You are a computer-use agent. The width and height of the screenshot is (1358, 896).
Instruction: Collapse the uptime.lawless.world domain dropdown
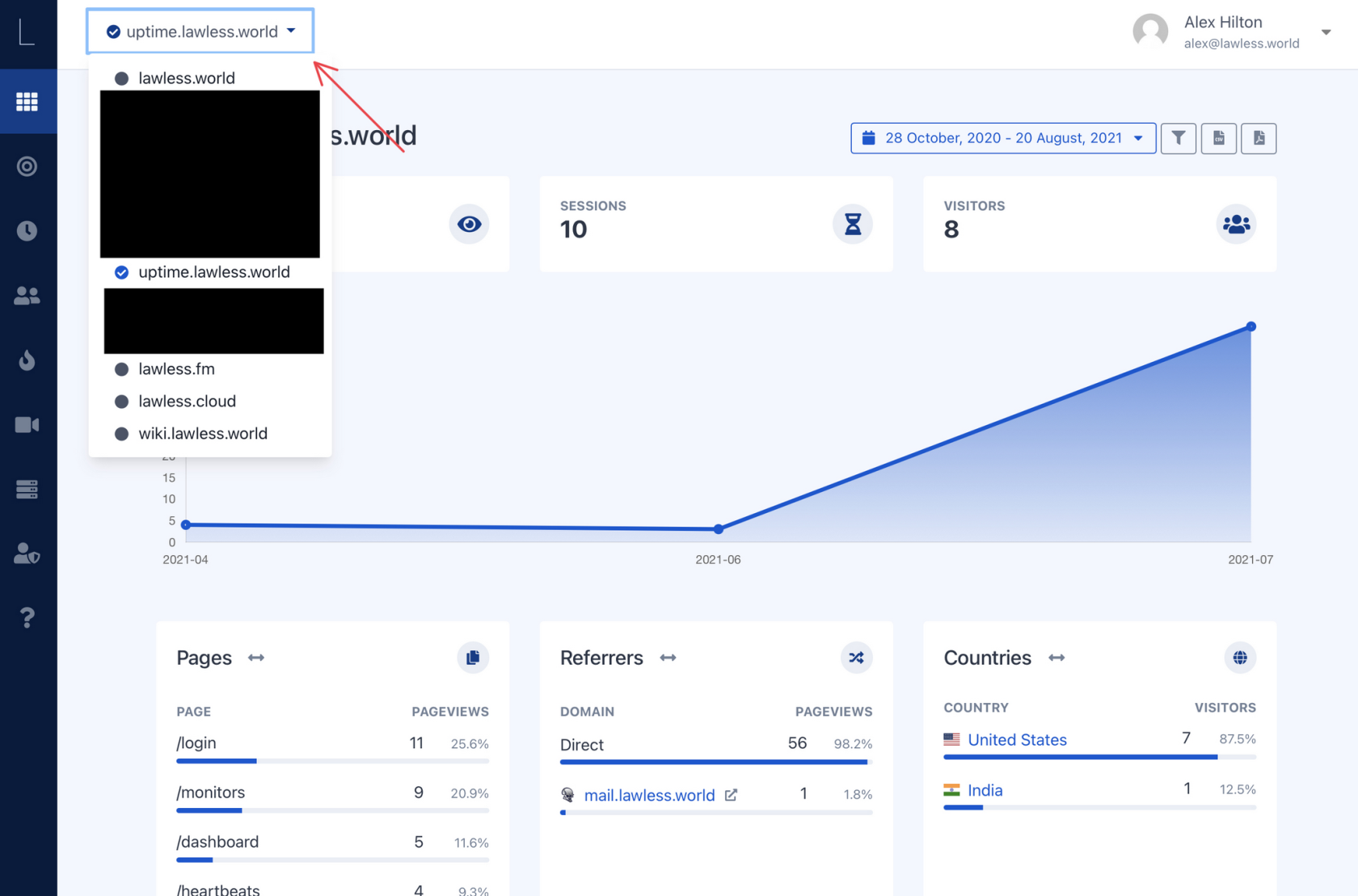tap(200, 32)
